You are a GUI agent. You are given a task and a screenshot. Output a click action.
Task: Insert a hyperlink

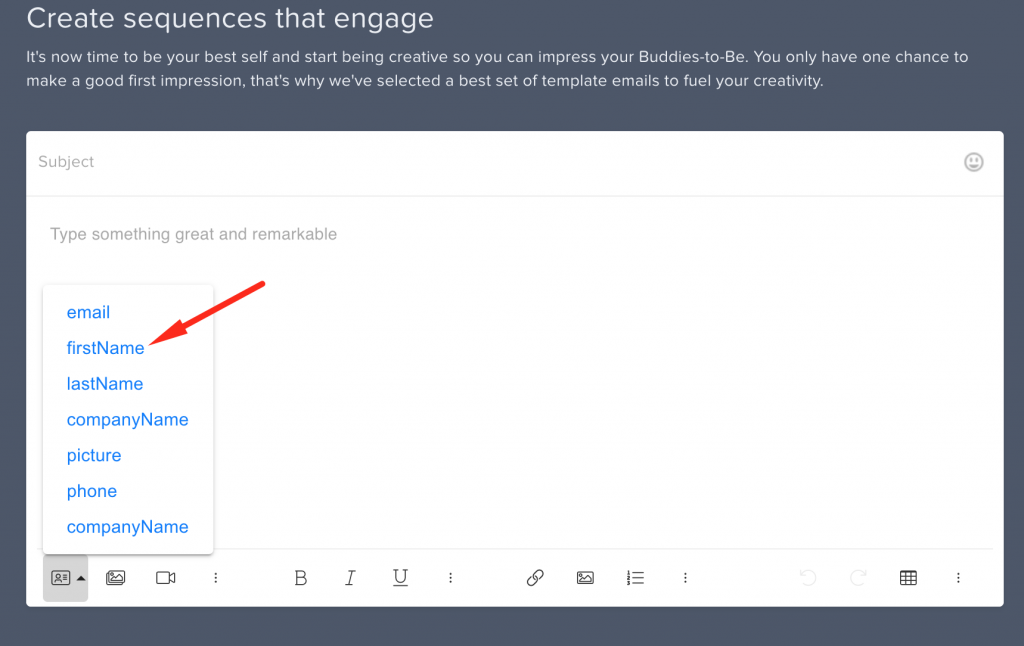535,578
